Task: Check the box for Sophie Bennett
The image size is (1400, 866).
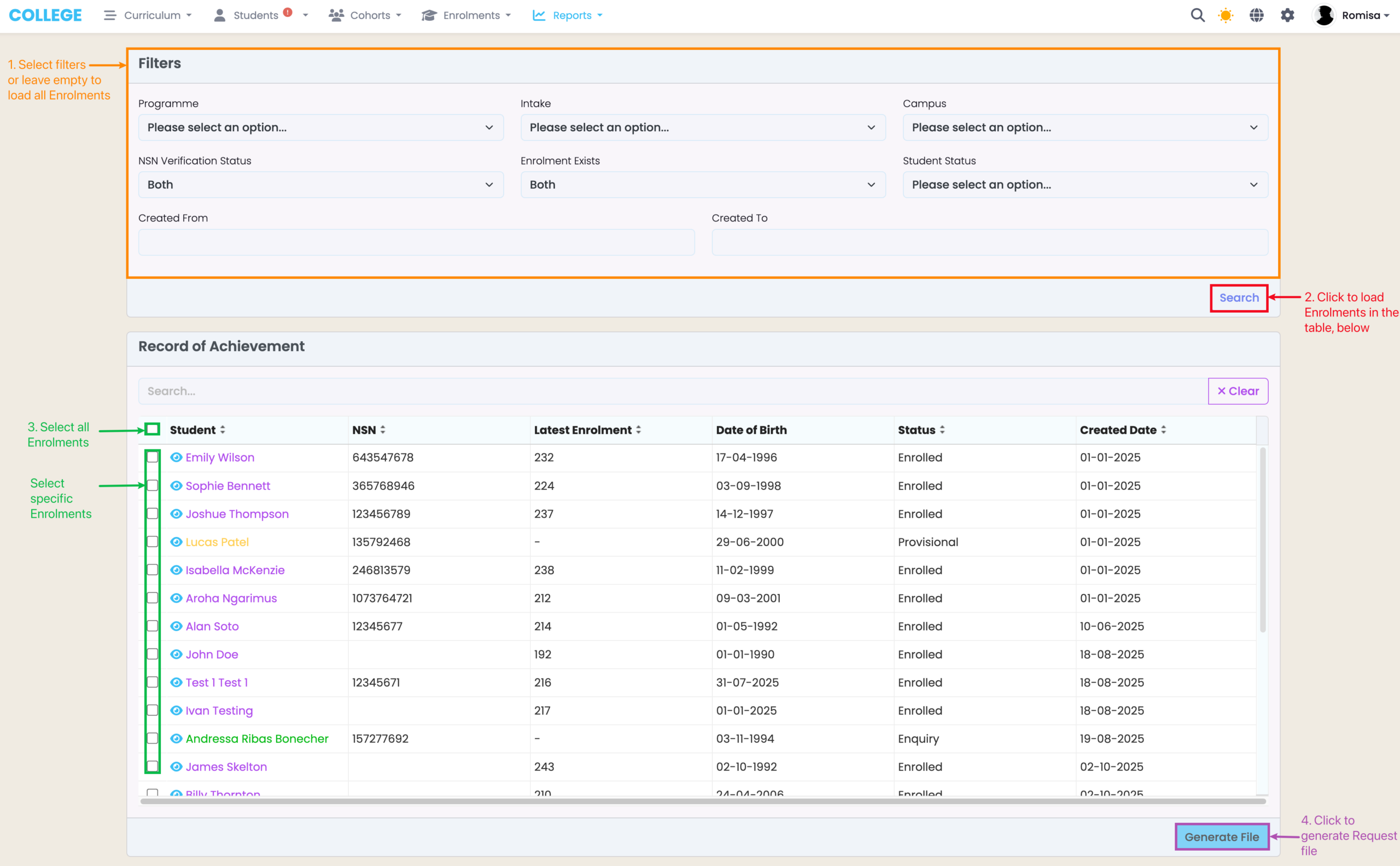Action: point(153,485)
